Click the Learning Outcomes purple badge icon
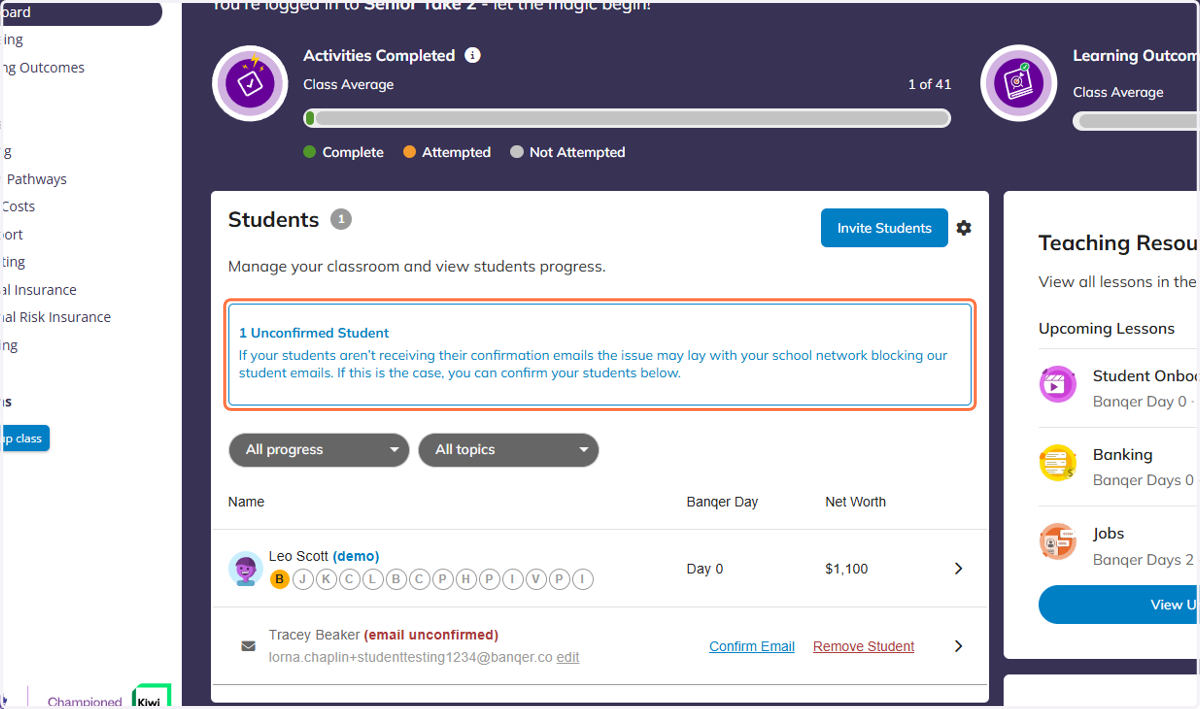The image size is (1200, 709). [1018, 83]
